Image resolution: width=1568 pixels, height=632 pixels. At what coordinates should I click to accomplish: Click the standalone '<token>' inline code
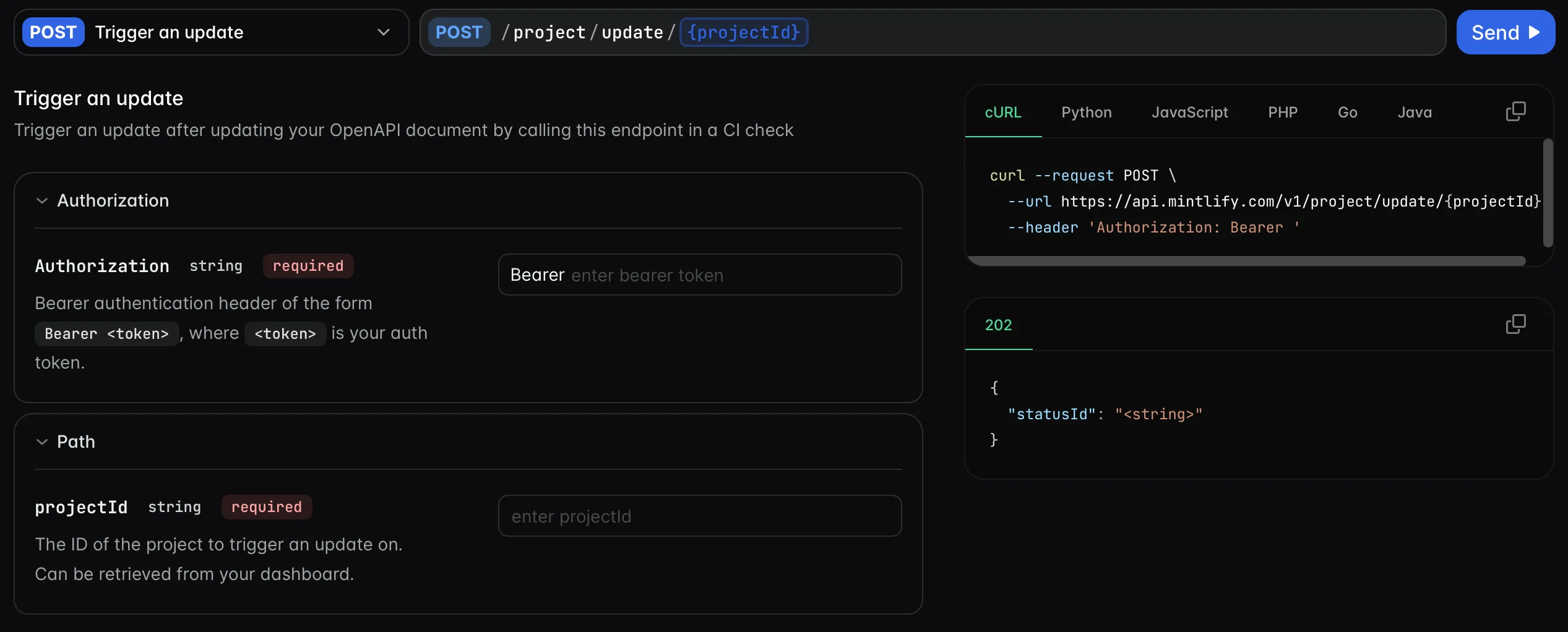tap(285, 334)
